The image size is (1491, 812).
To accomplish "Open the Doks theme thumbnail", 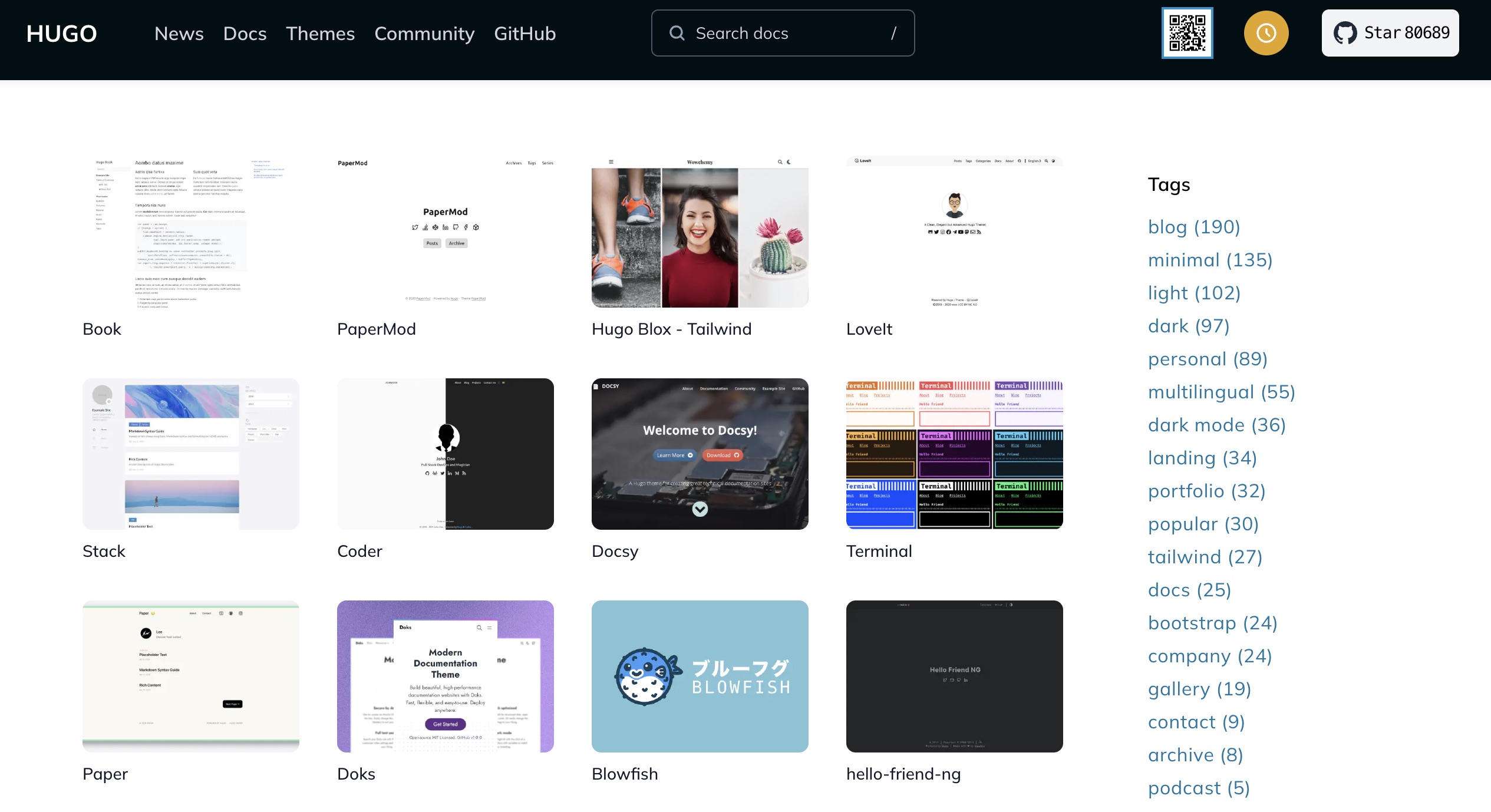I will tap(446, 676).
